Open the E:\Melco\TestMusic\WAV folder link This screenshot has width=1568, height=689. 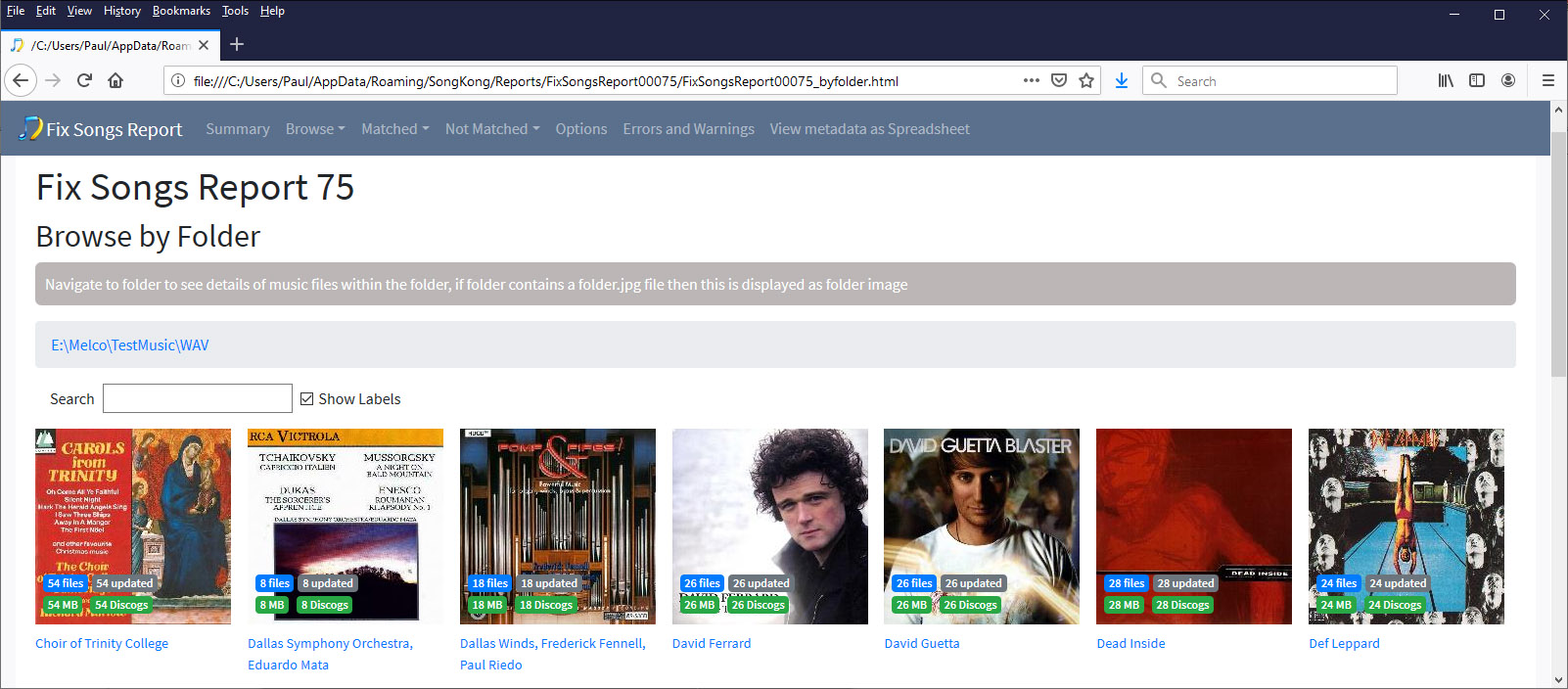[x=130, y=345]
